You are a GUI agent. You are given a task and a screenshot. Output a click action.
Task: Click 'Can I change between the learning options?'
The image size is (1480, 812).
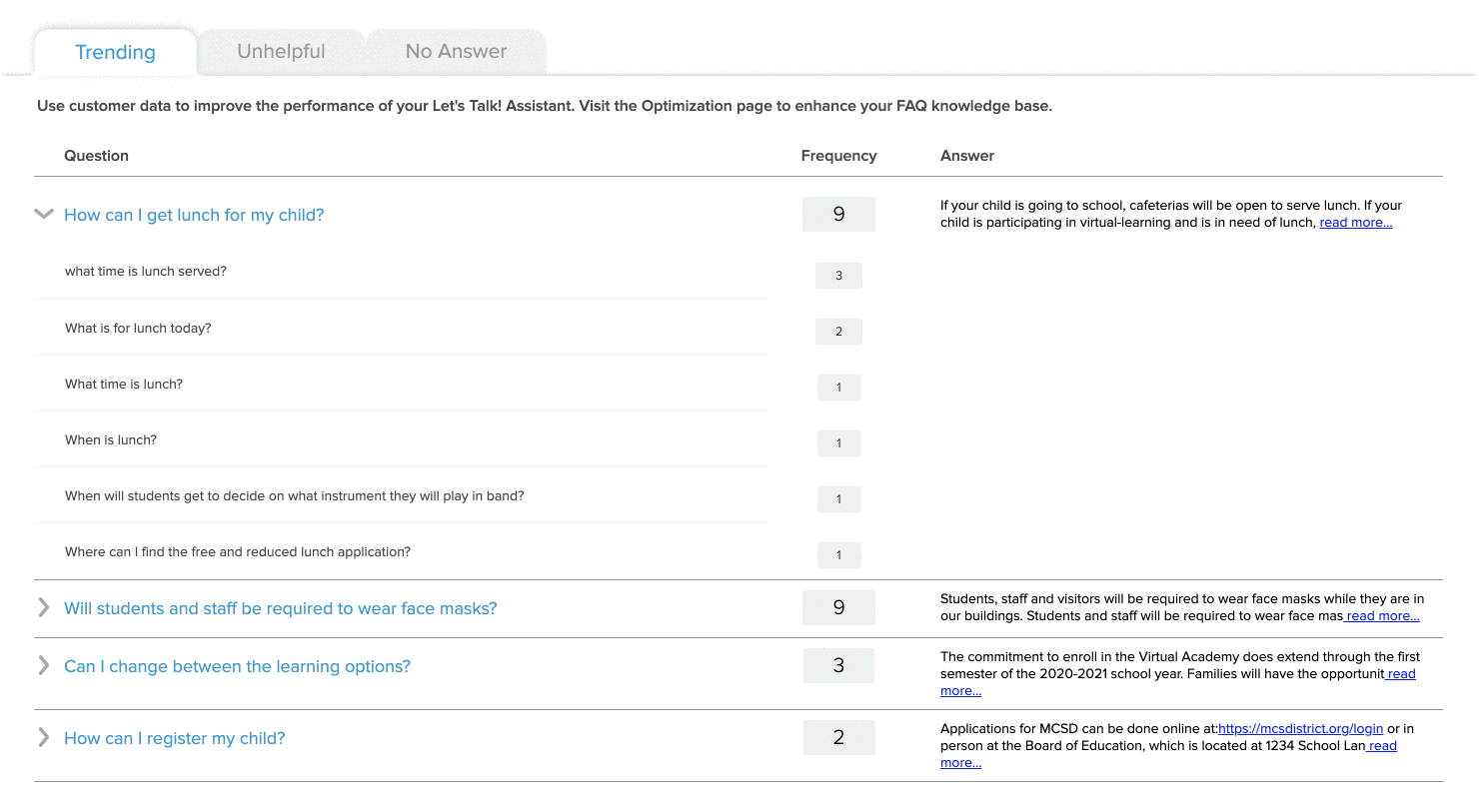pos(237,666)
